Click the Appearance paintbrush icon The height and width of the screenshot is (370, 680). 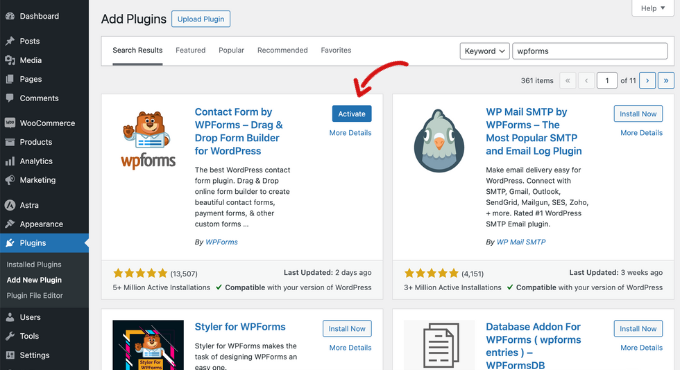(x=10, y=224)
